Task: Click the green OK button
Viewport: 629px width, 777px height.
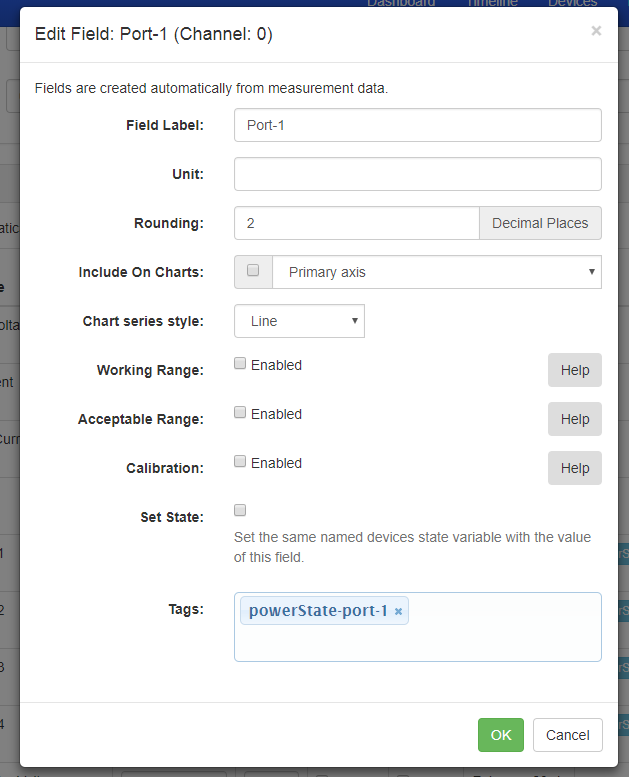Action: point(500,735)
